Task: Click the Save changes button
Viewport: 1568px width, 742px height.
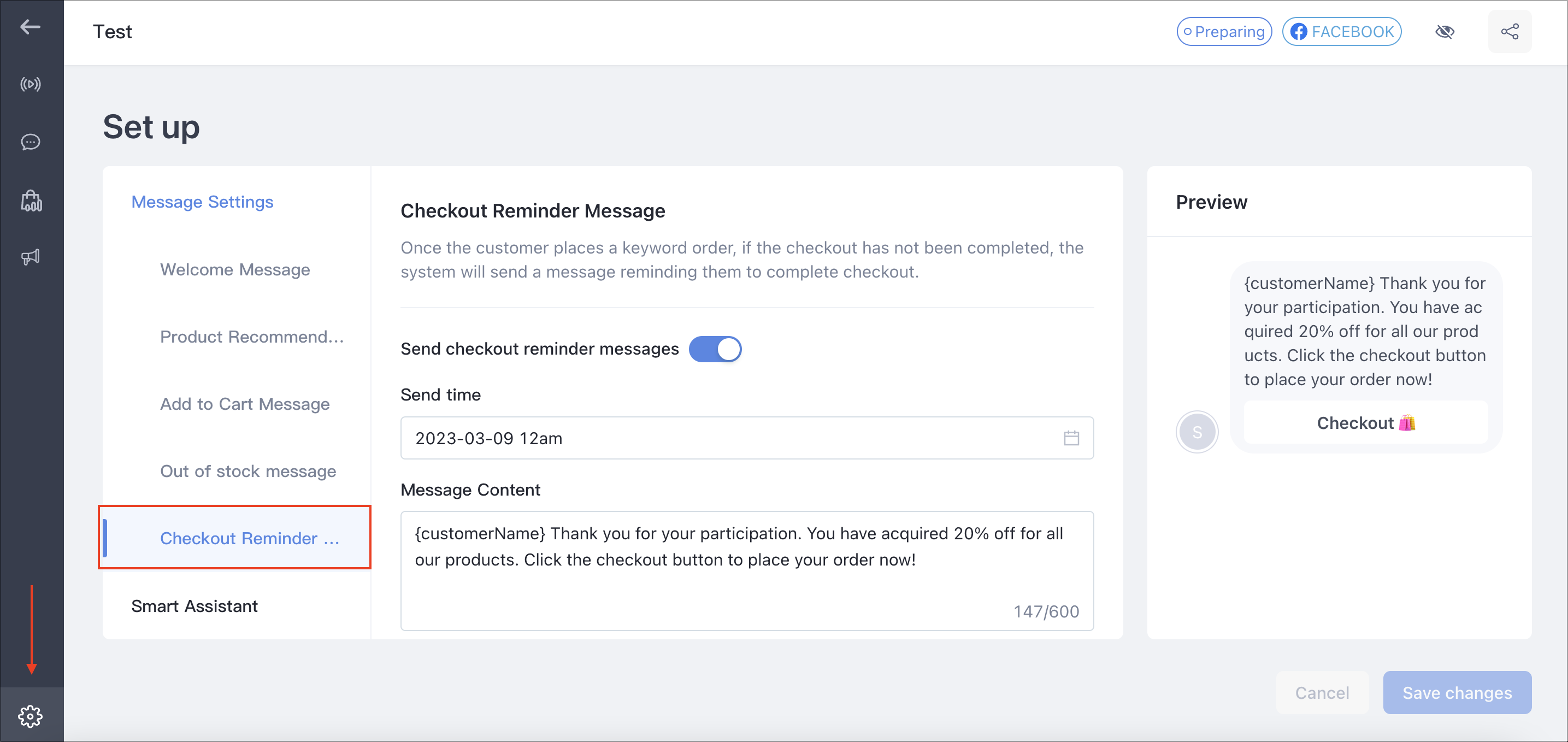Action: point(1457,692)
